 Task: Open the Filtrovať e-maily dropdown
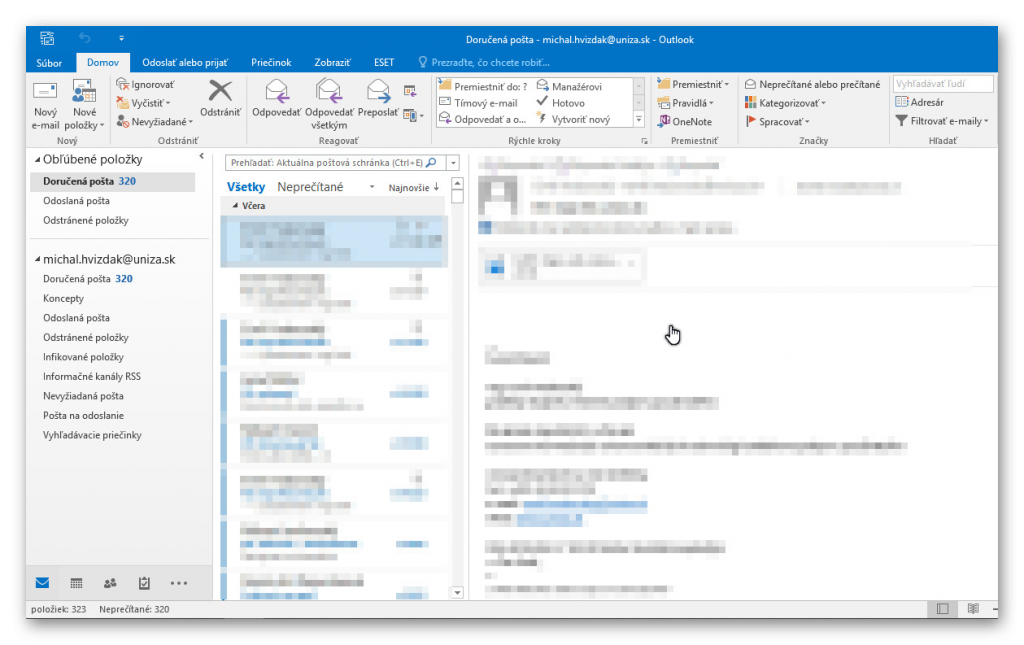click(941, 121)
